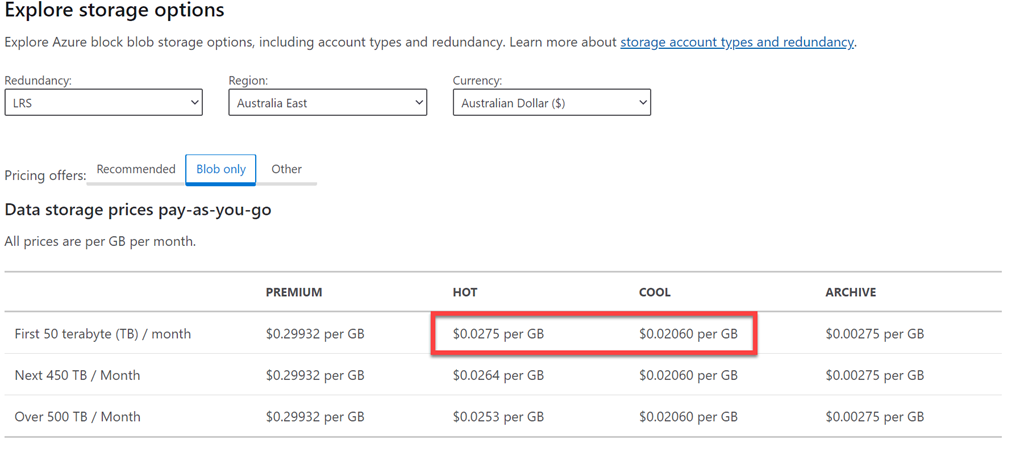Viewport: 1024px width, 452px height.
Task: Click the Hot price $0.0264 per GB
Action: (498, 376)
